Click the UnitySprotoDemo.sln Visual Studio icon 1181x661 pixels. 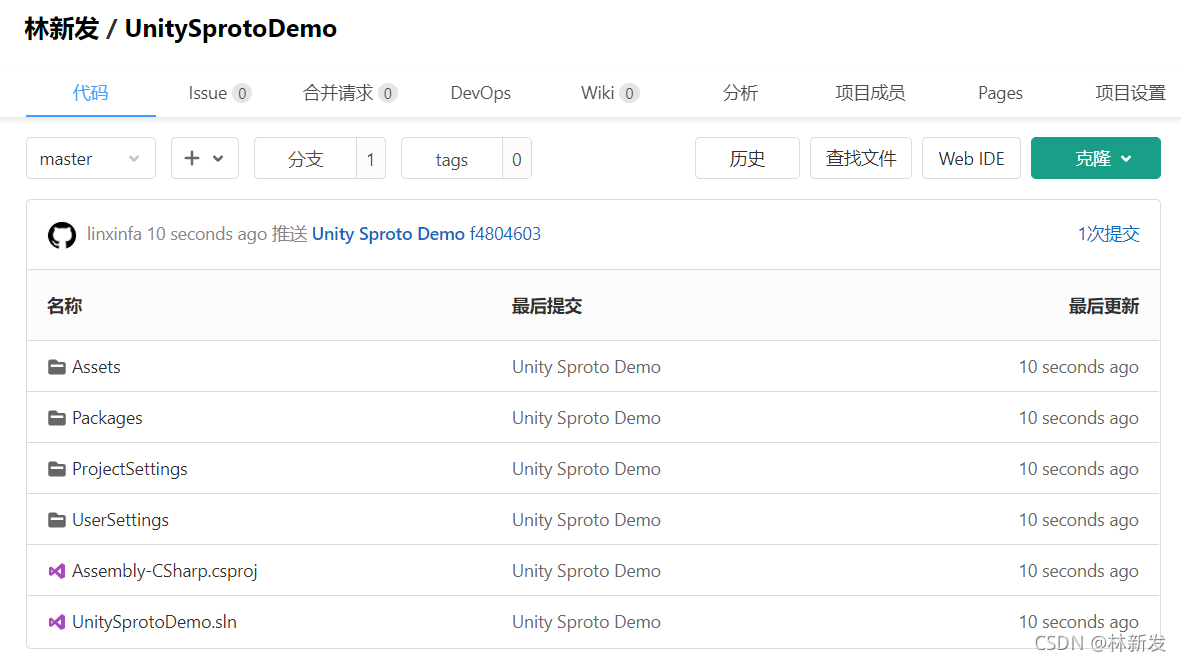(x=57, y=622)
